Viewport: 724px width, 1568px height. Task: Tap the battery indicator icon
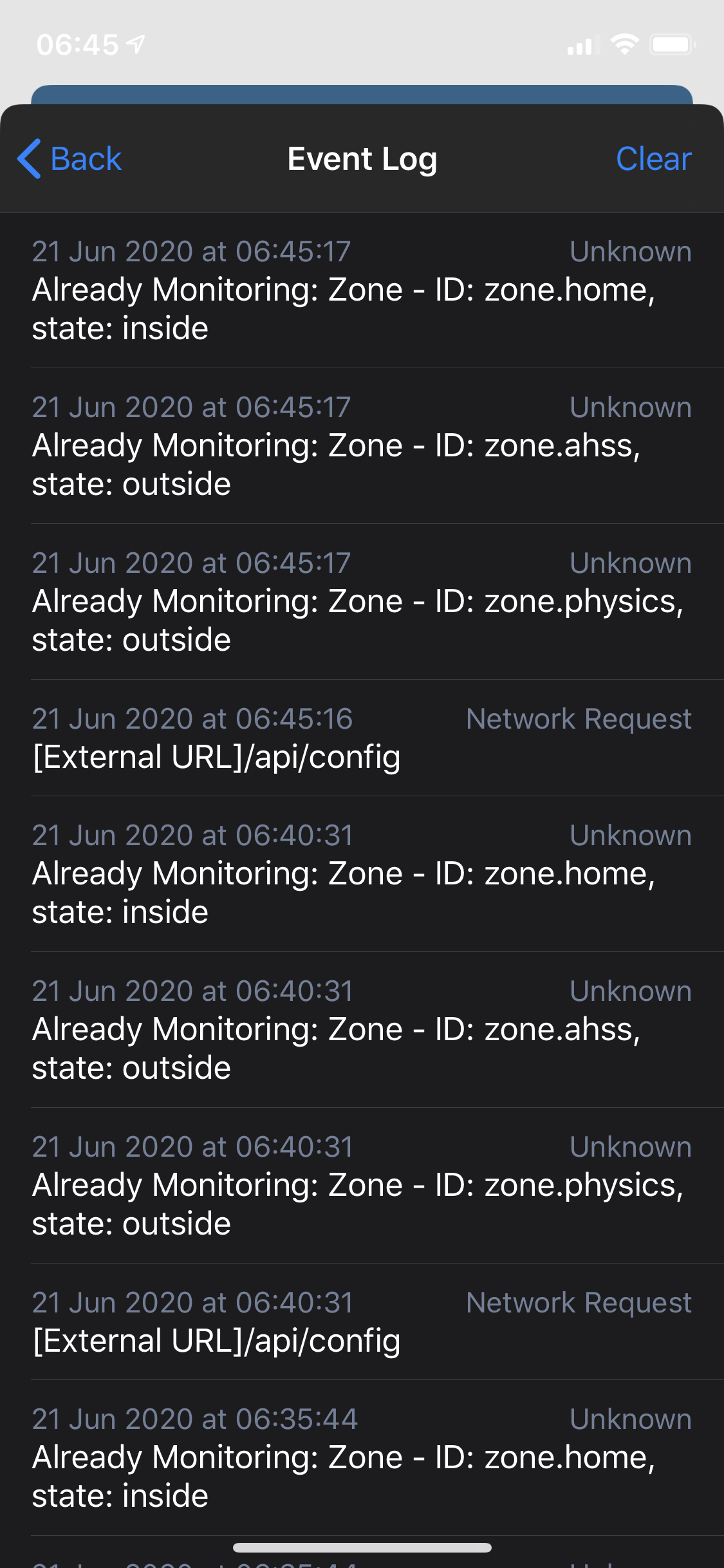pyautogui.click(x=671, y=43)
